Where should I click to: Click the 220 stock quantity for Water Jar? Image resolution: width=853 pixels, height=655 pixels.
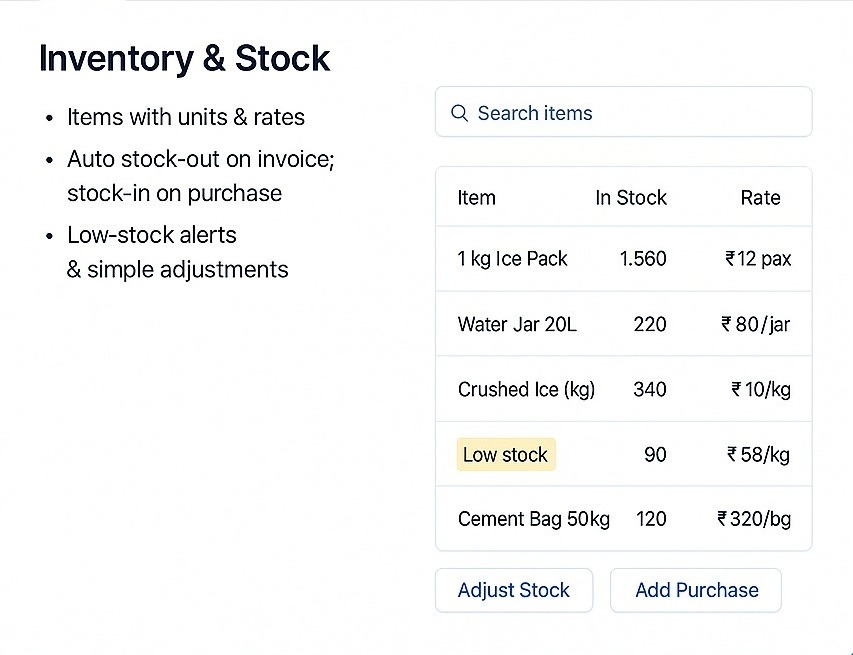pyautogui.click(x=650, y=324)
